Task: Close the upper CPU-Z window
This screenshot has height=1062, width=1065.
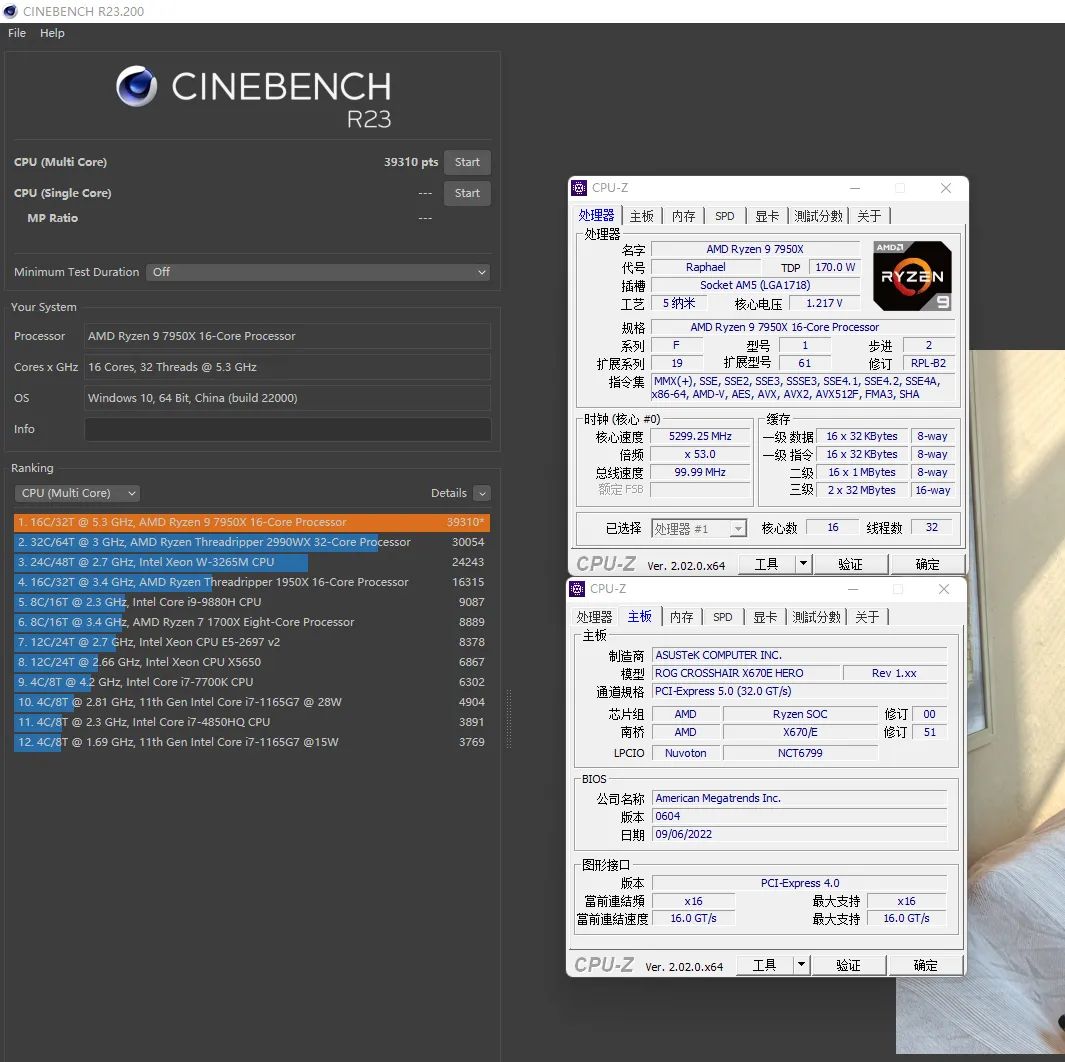Action: [945, 188]
